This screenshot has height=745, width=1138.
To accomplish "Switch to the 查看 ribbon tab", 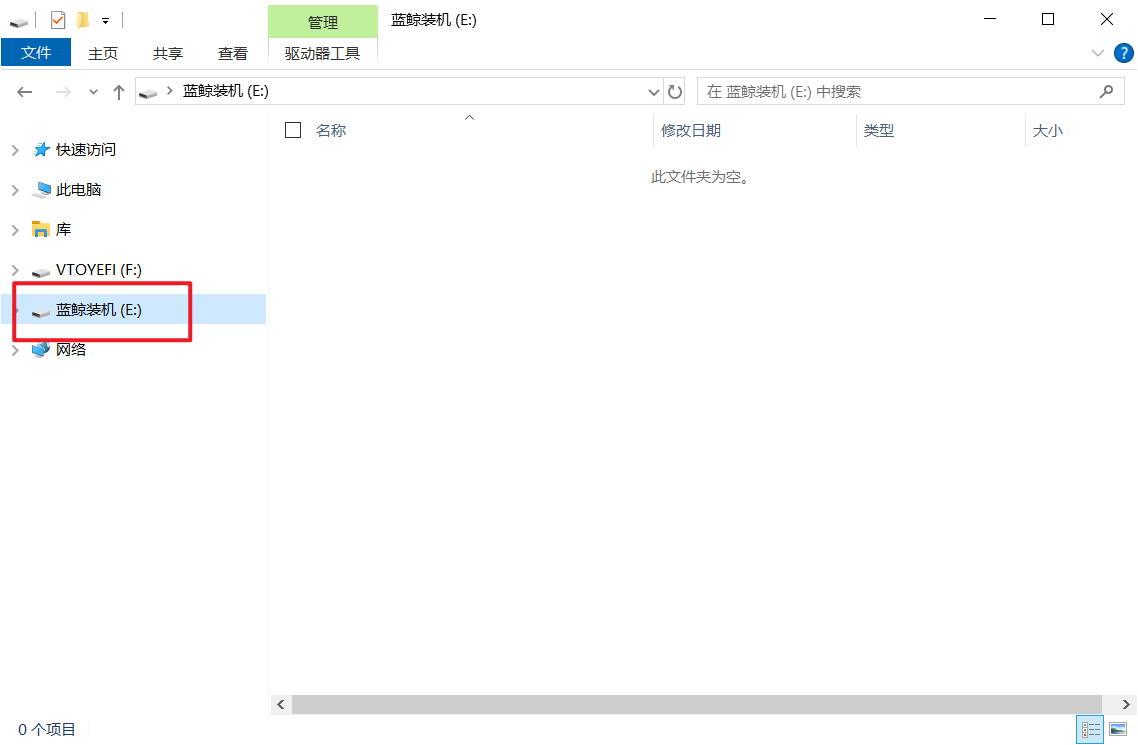I will [233, 54].
